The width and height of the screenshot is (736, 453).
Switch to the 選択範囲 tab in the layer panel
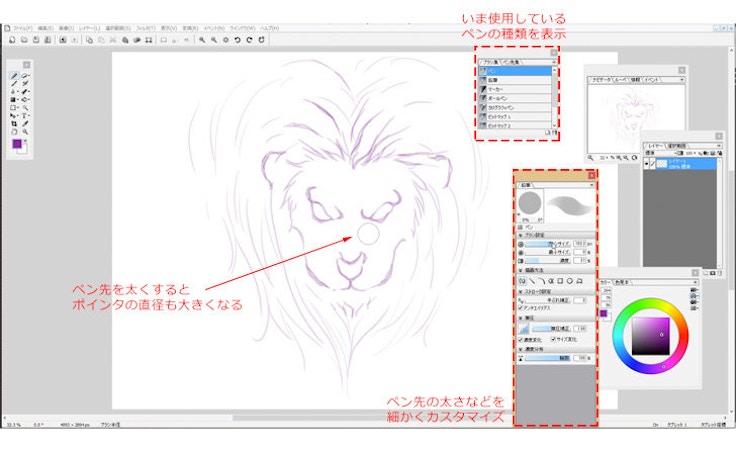[678, 144]
